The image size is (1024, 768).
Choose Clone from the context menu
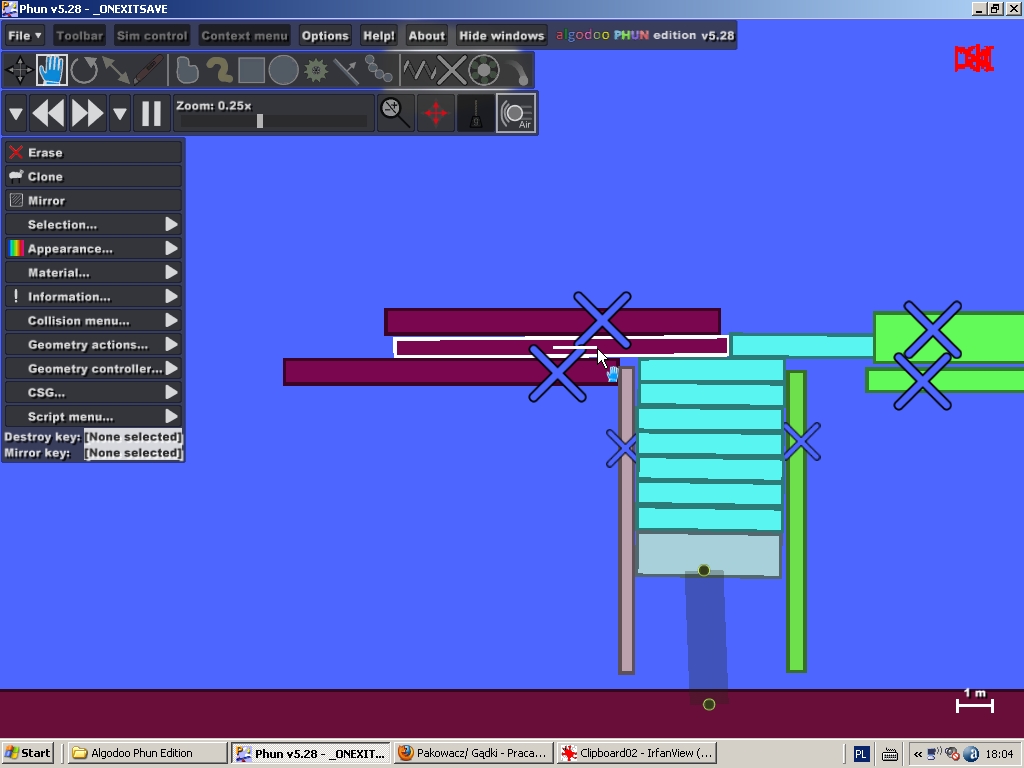coord(93,176)
